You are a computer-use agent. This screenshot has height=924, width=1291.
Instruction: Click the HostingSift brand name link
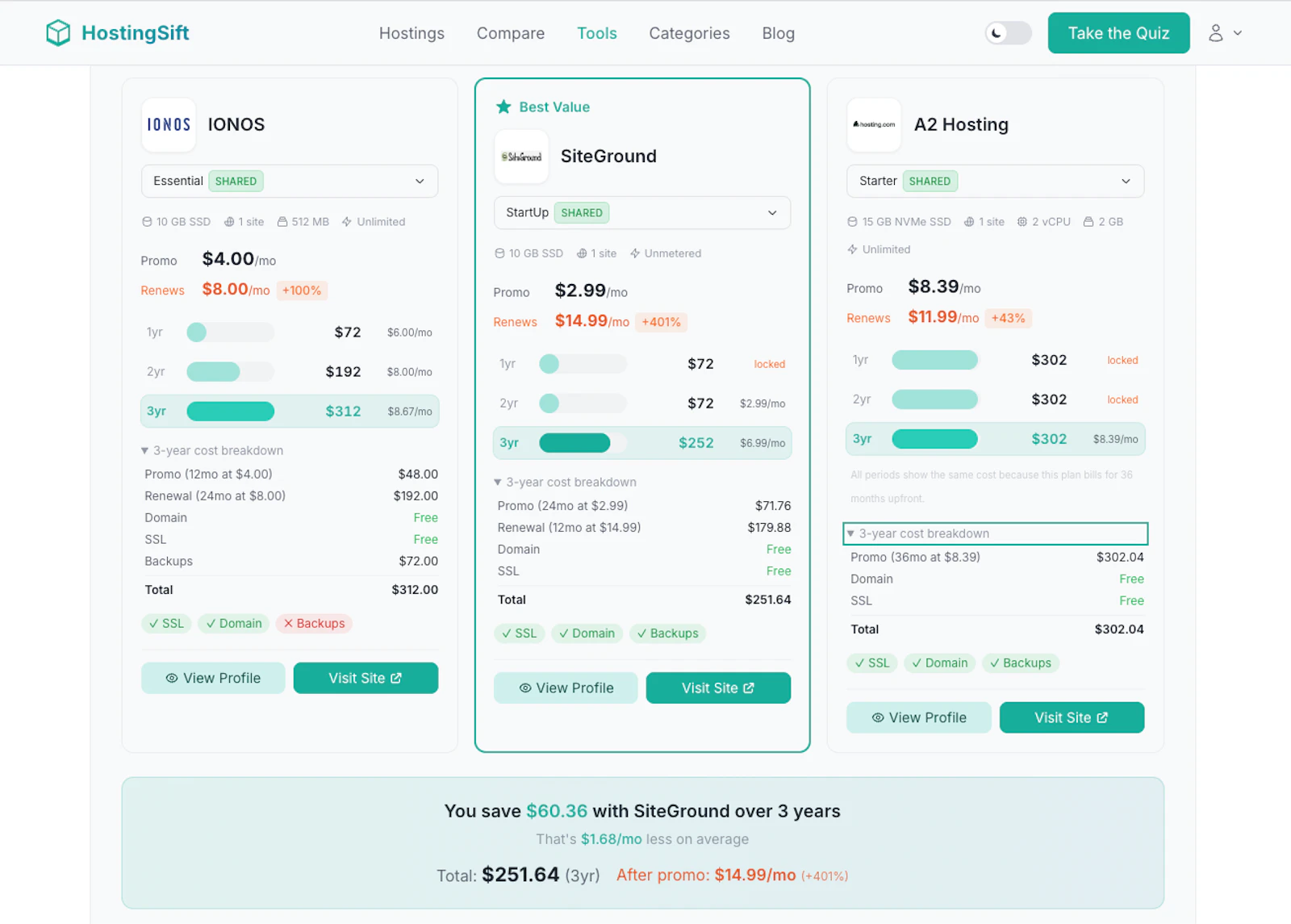click(135, 33)
